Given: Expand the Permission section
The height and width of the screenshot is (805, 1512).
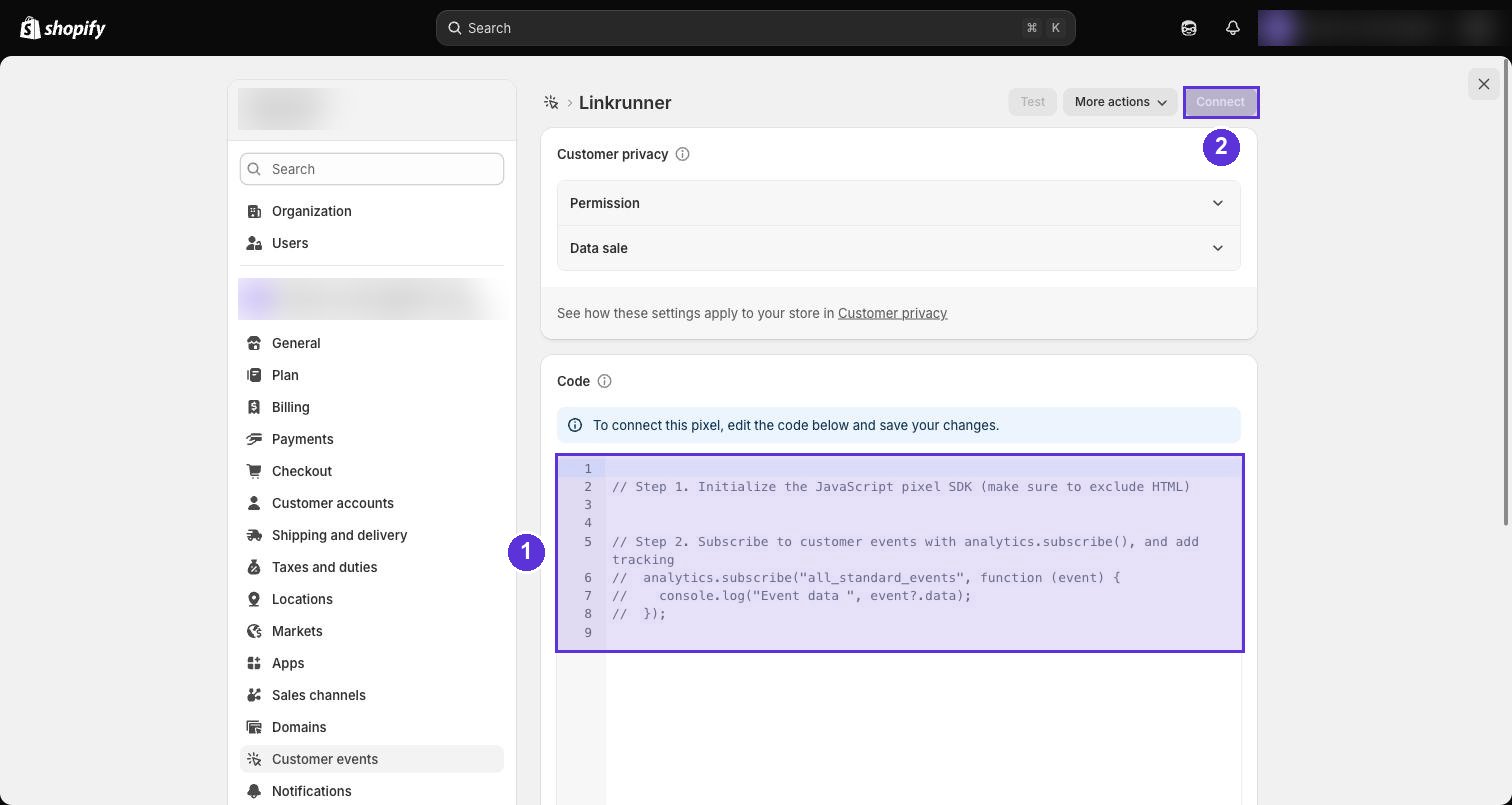Looking at the screenshot, I should (x=899, y=203).
